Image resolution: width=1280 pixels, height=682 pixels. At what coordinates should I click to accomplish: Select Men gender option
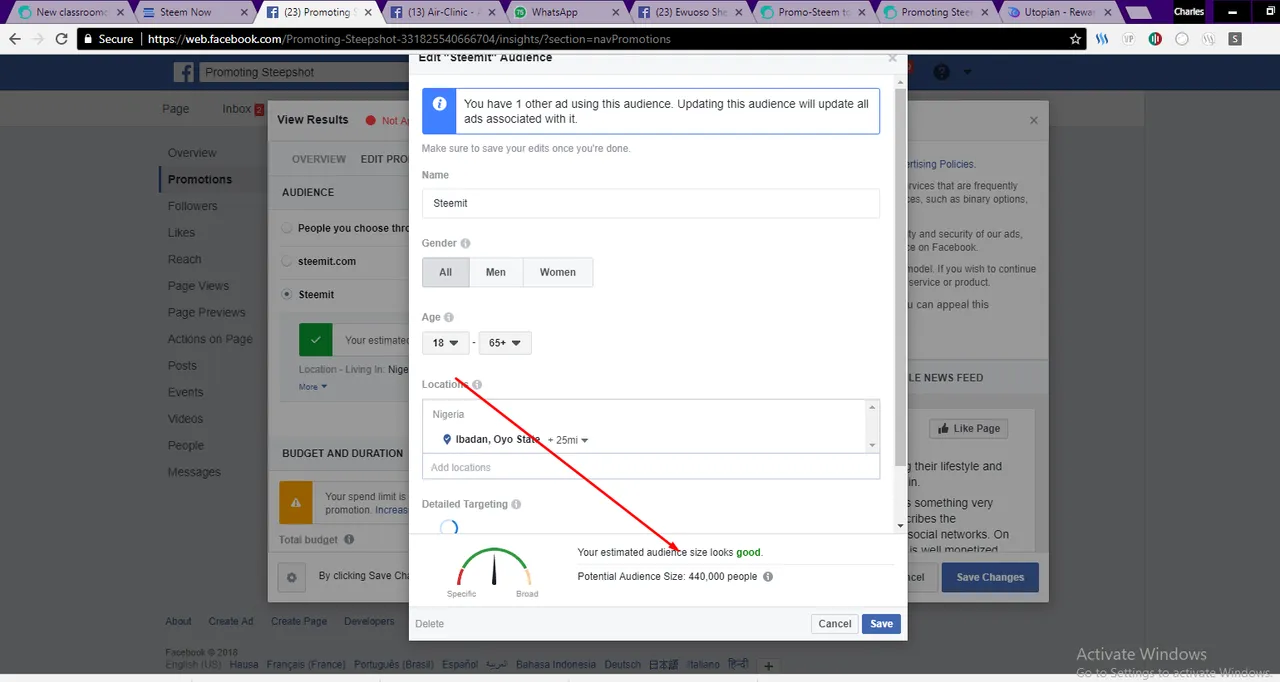point(496,272)
